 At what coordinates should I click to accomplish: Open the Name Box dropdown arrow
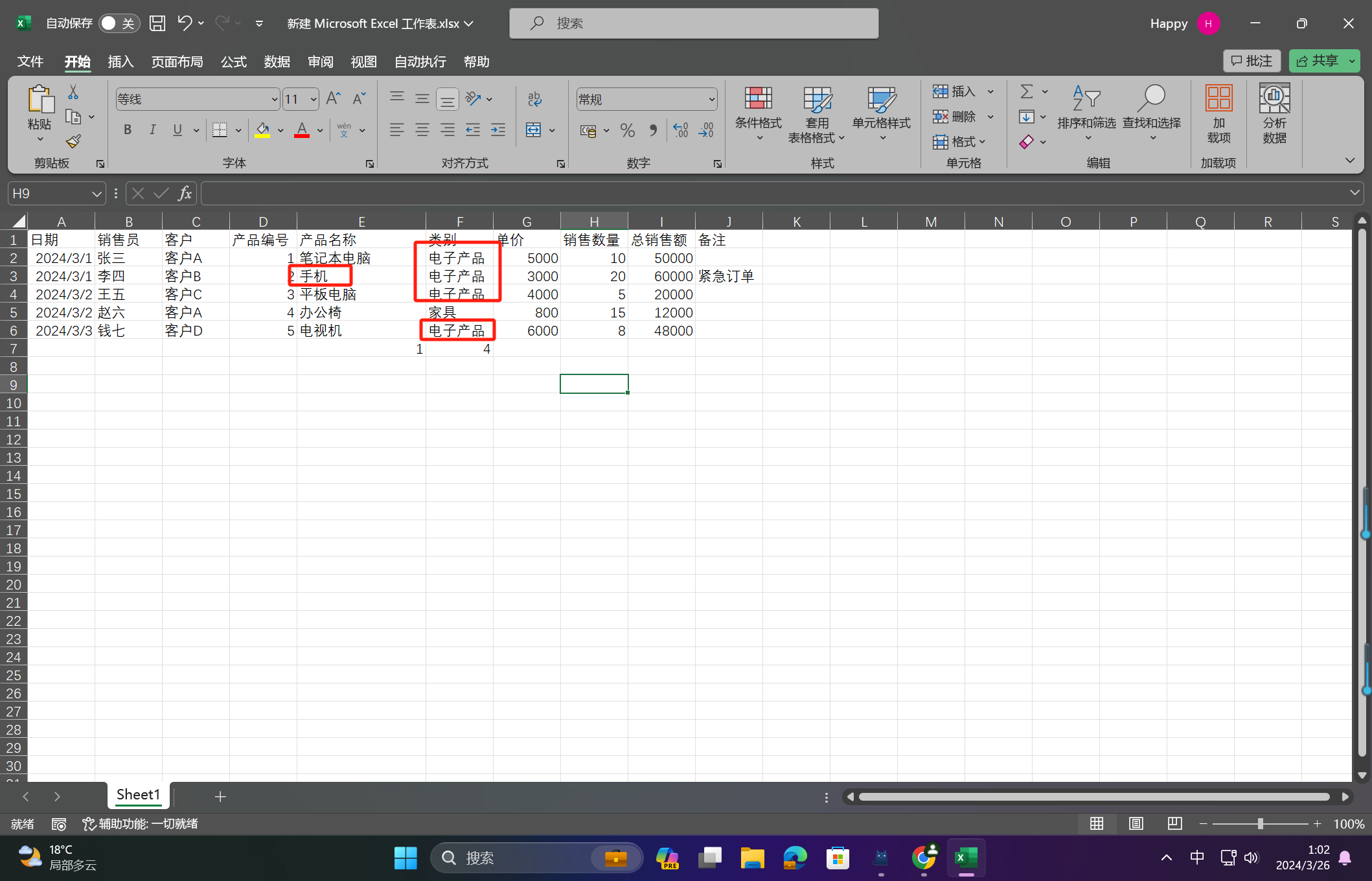click(x=96, y=194)
